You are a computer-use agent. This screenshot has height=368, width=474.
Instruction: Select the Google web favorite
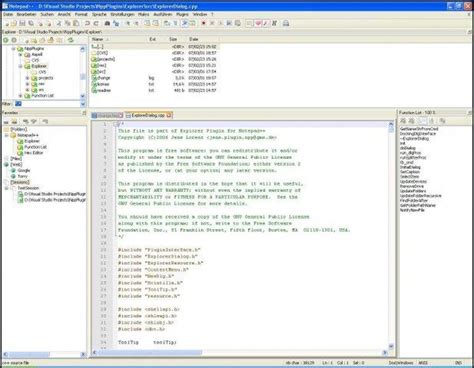pyautogui.click(x=24, y=171)
